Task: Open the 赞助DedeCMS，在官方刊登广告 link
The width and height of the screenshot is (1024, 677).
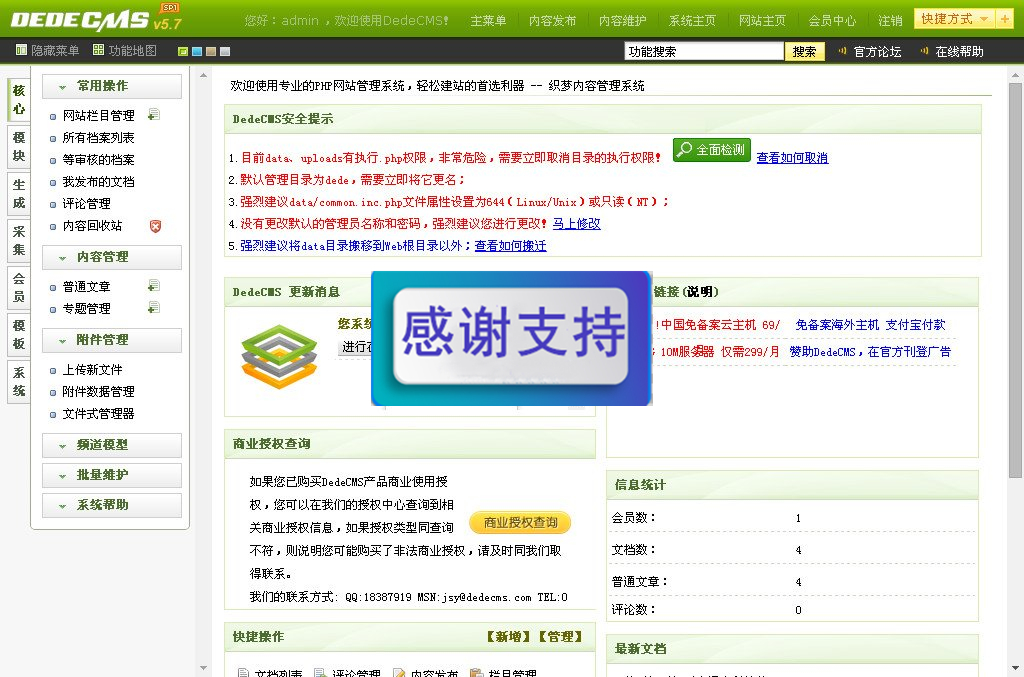Action: click(870, 352)
